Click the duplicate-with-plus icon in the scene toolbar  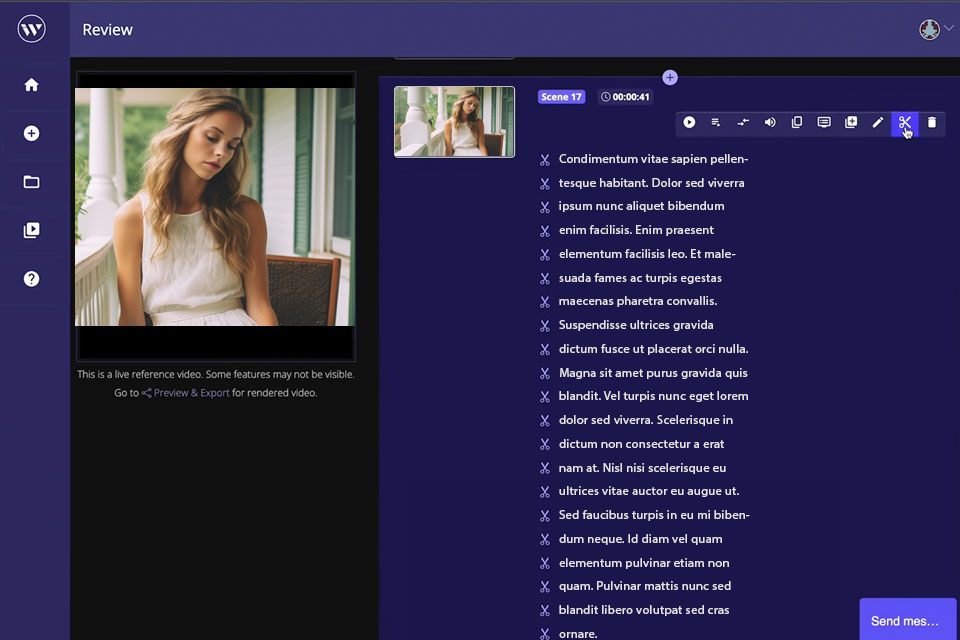[851, 122]
